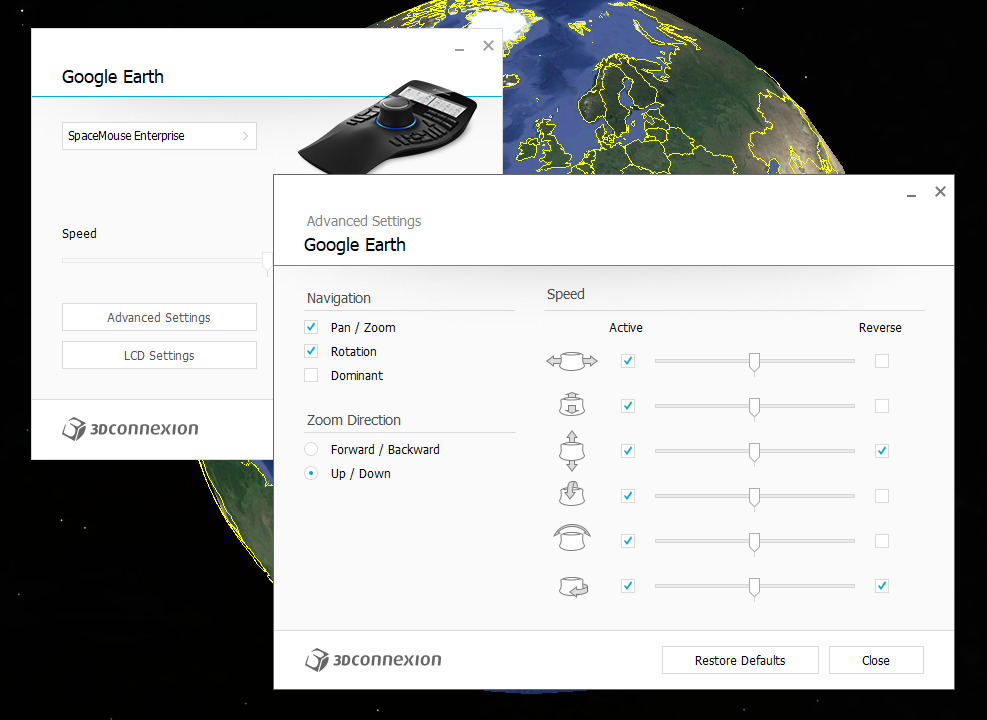Click the Active column label
987x720 pixels.
tap(626, 328)
